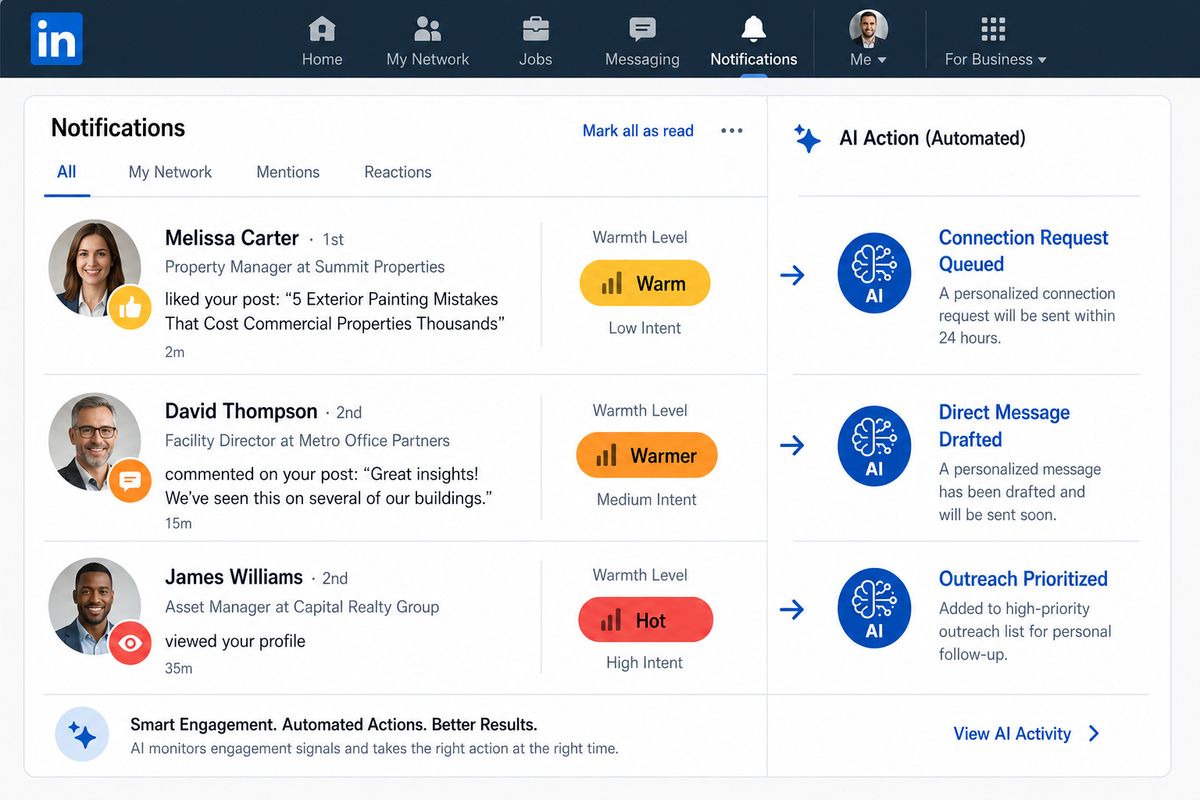
Task: Select the All tab
Action: pyautogui.click(x=67, y=172)
